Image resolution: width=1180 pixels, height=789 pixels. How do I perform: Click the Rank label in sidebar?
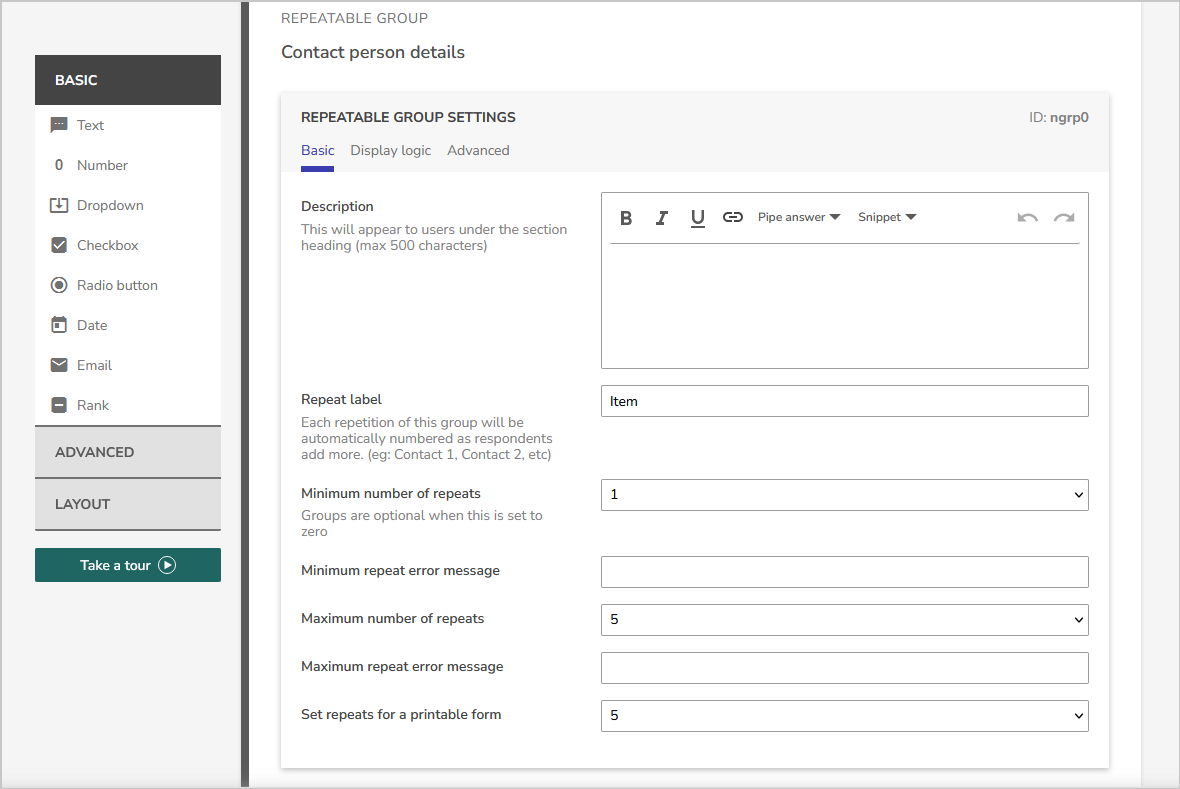[93, 404]
